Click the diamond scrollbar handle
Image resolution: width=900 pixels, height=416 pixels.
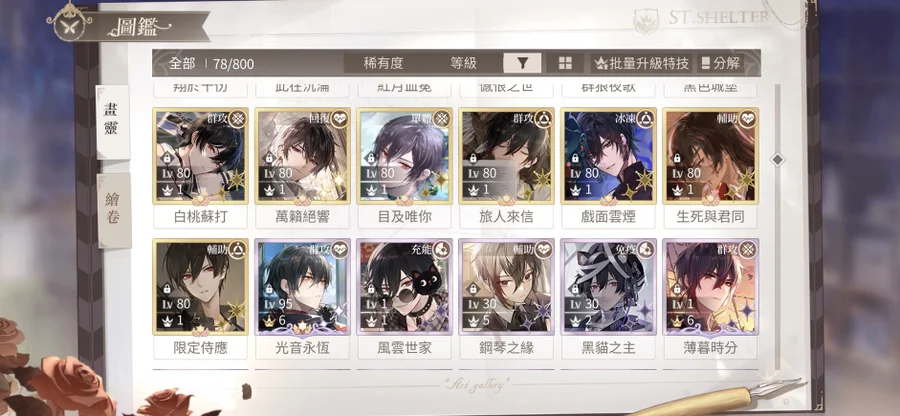tap(777, 160)
